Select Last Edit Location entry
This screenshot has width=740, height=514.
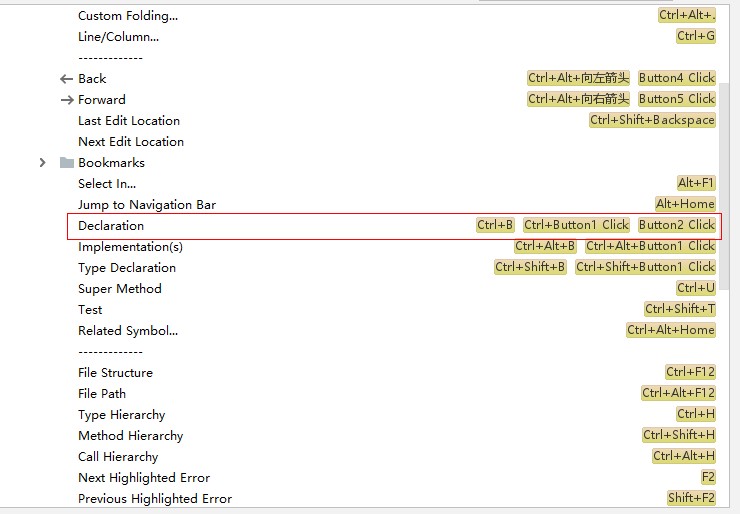129,121
